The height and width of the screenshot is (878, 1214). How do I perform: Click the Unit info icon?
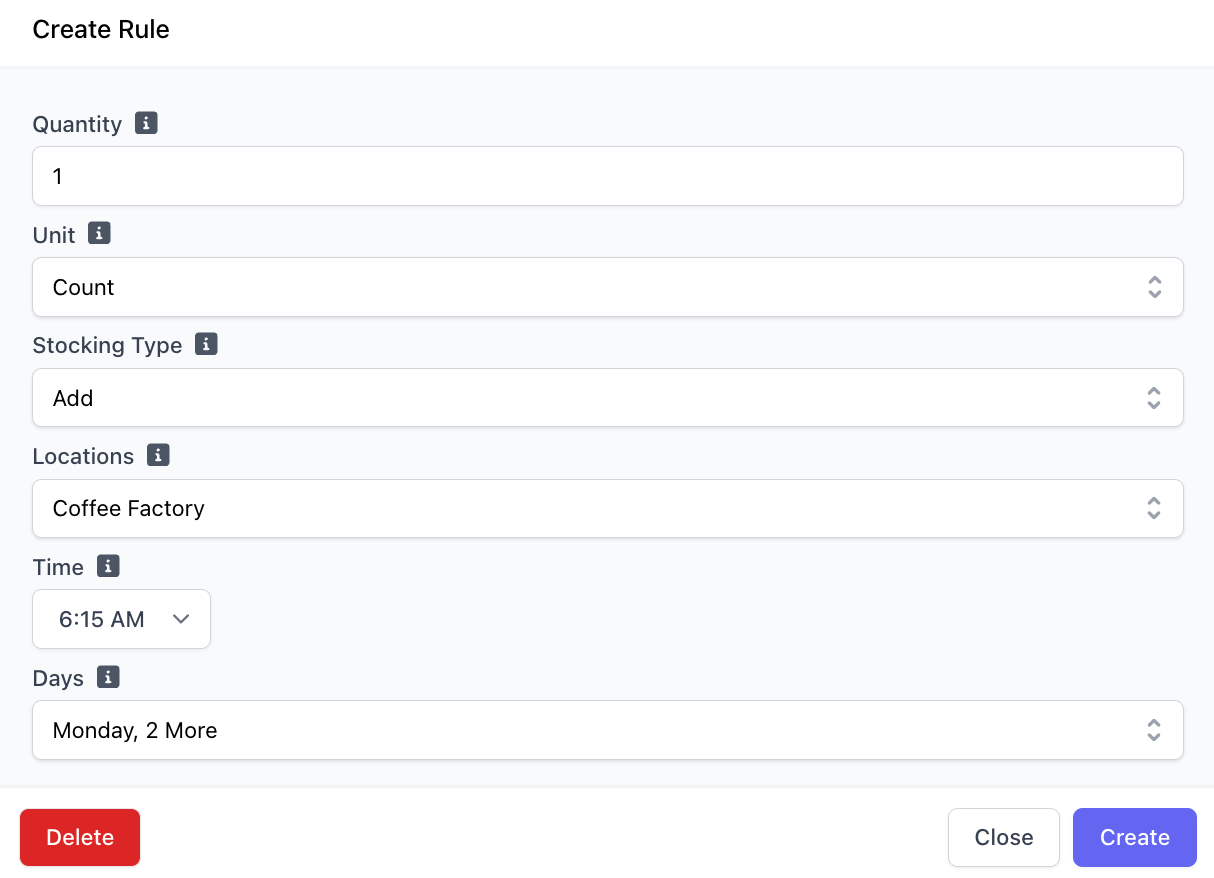[99, 233]
